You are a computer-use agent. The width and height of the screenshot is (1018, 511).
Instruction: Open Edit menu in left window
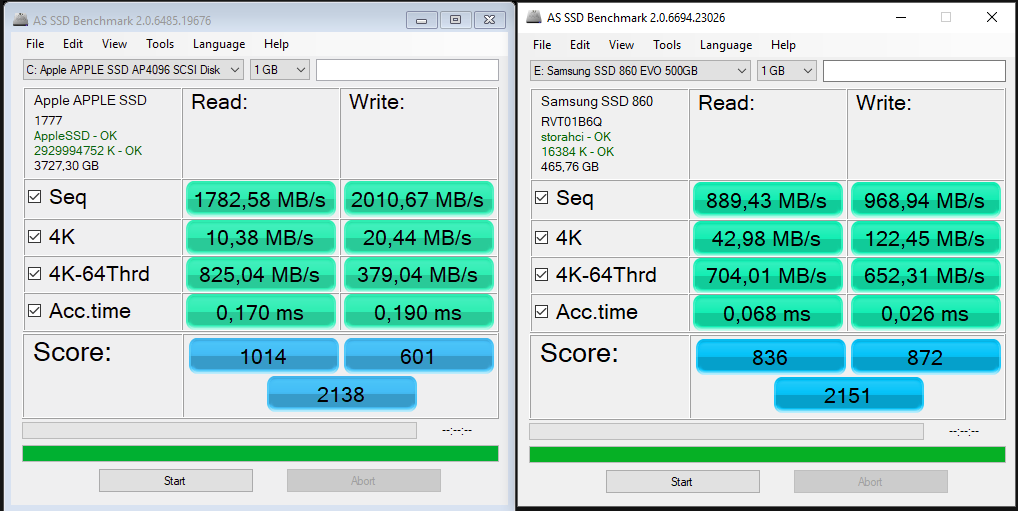coord(73,44)
